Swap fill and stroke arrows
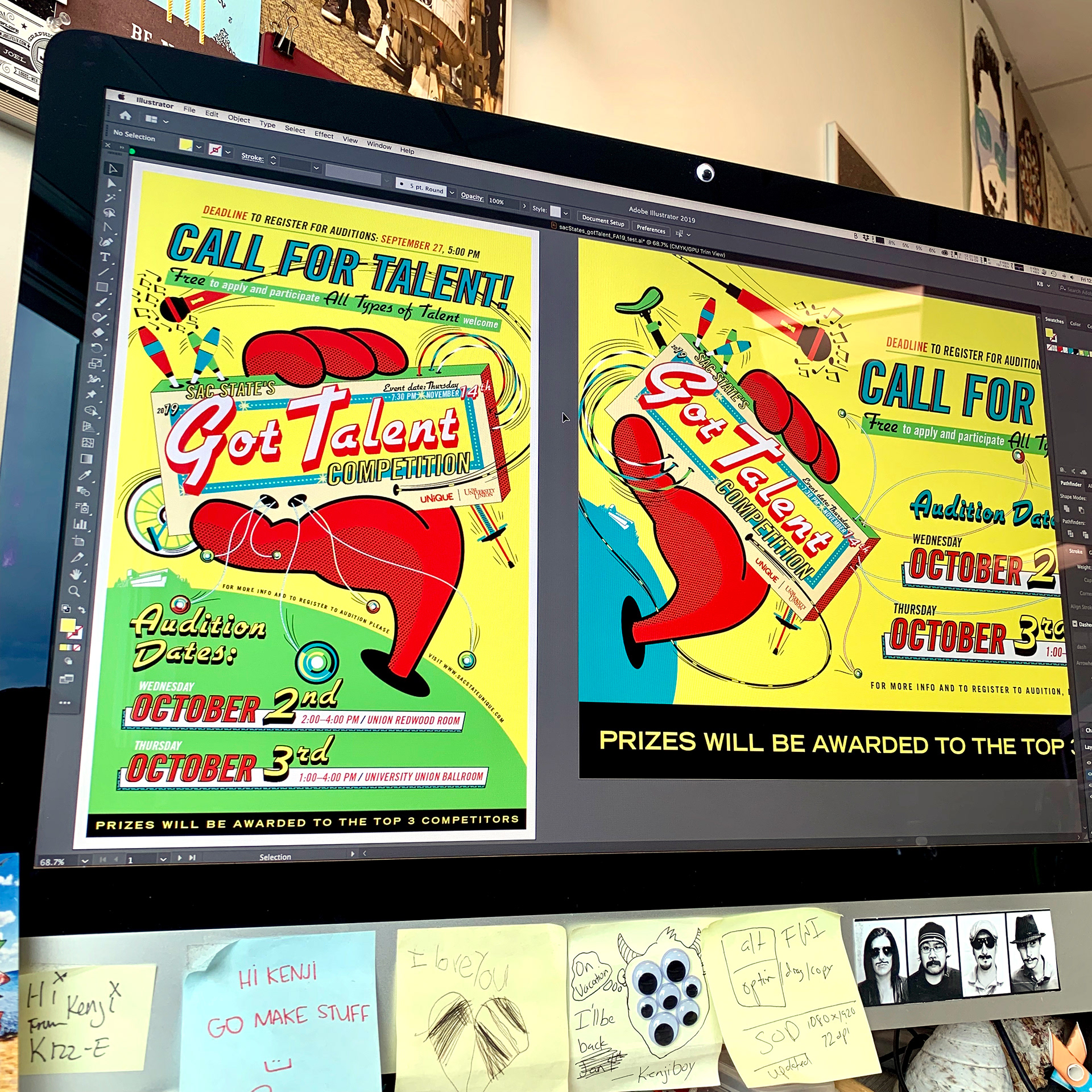Viewport: 1092px width, 1092px height. (81, 610)
